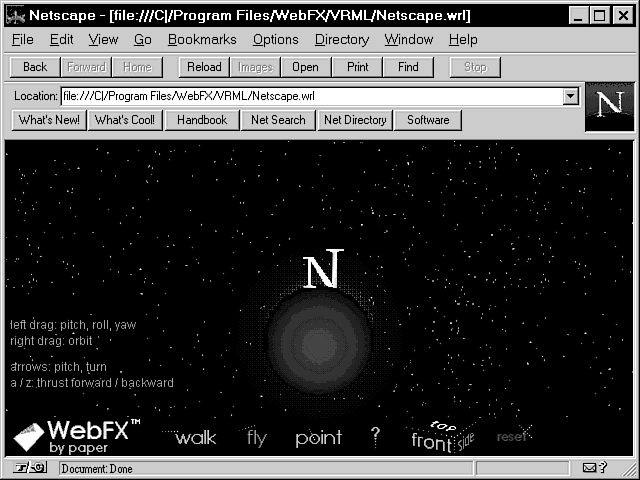Open the Handbook directory button
The height and width of the screenshot is (480, 640).
point(202,120)
